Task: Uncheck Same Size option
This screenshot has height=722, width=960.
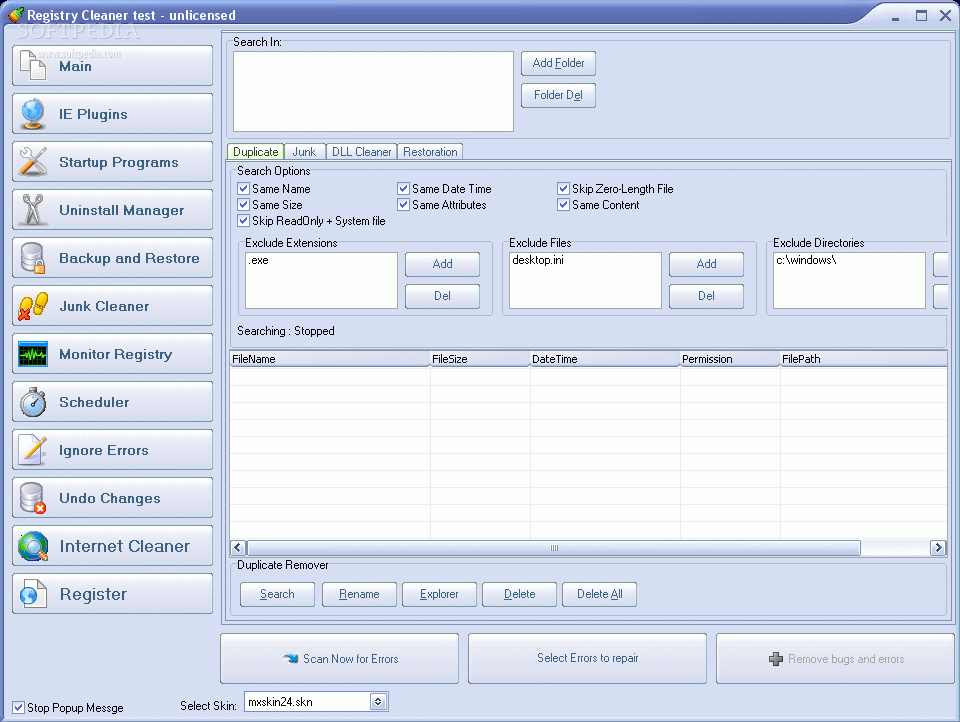Action: (244, 205)
